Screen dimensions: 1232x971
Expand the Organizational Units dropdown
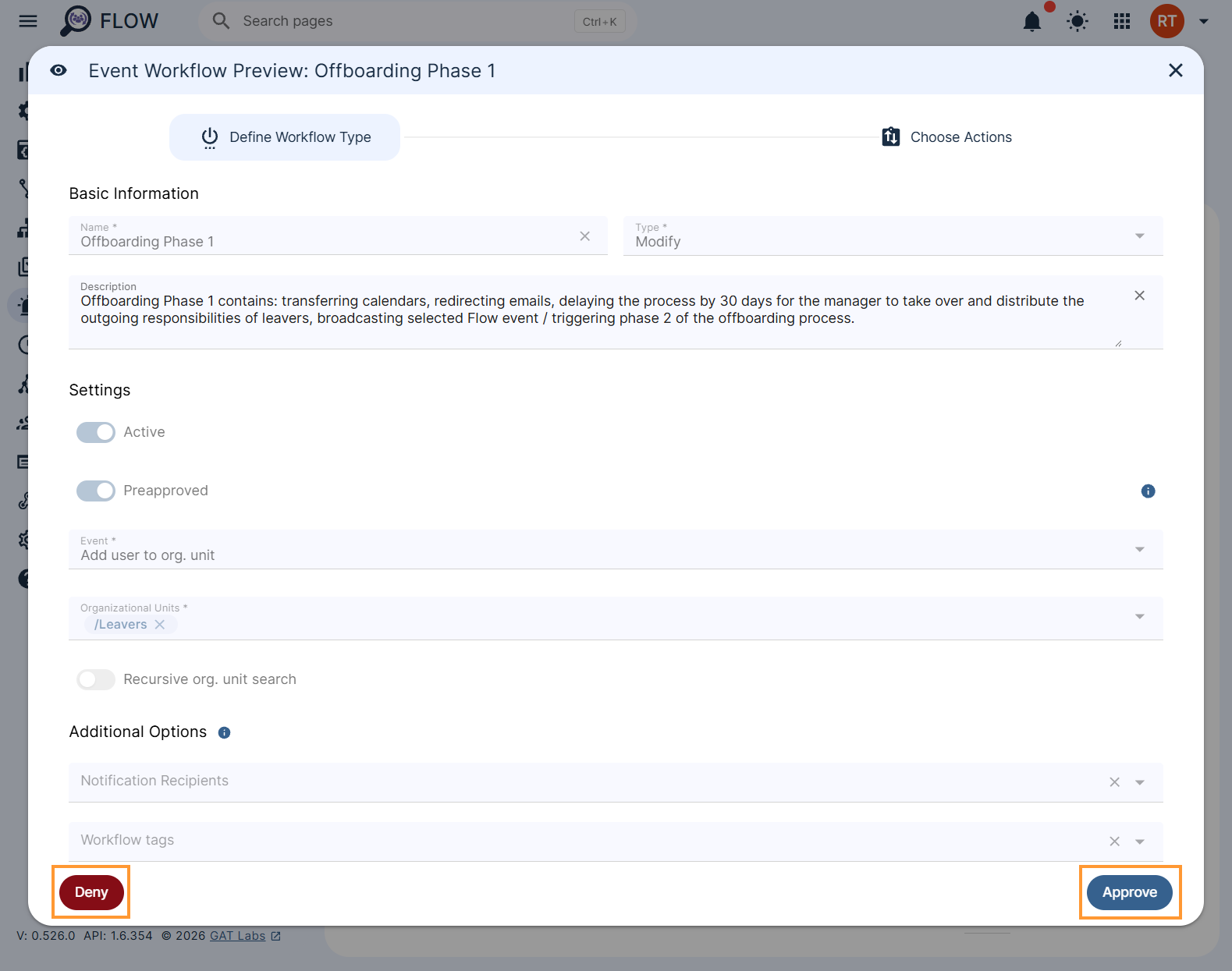point(1140,616)
